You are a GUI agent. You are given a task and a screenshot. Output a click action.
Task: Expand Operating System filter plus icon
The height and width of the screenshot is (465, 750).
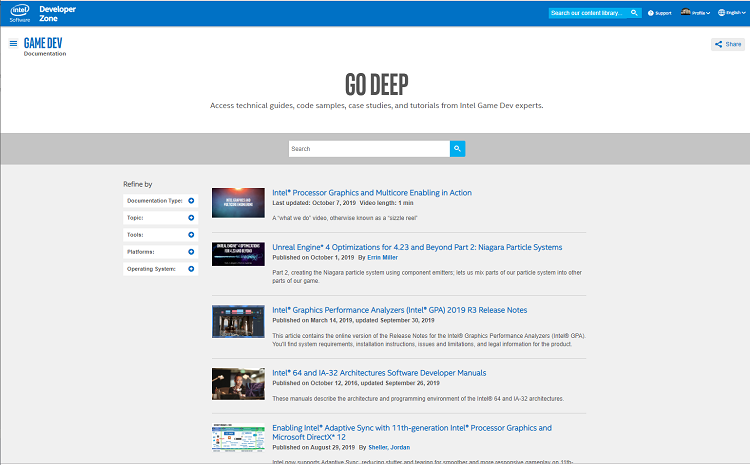click(x=191, y=269)
